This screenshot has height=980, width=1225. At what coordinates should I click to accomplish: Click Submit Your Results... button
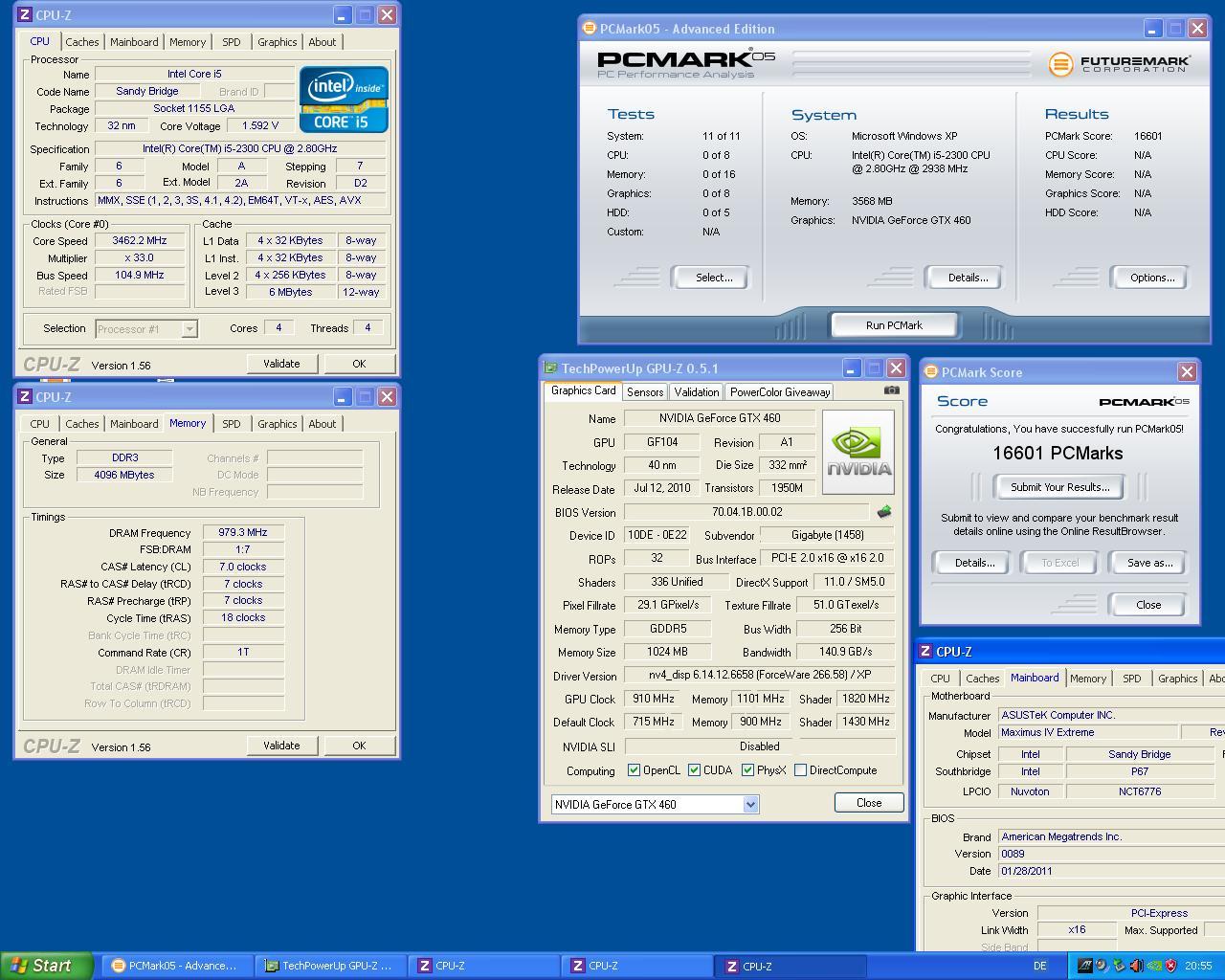click(1059, 487)
